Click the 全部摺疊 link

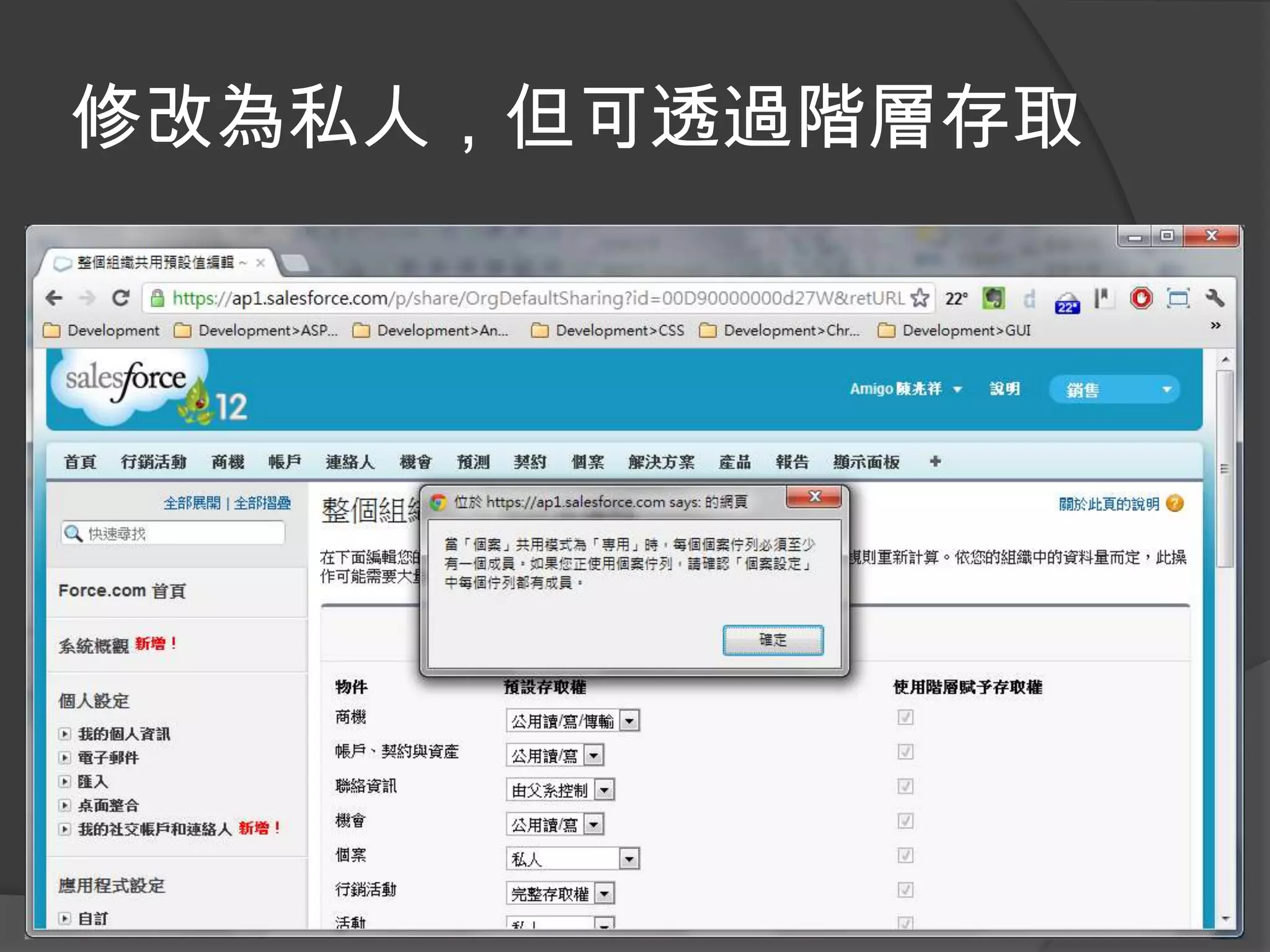[262, 503]
